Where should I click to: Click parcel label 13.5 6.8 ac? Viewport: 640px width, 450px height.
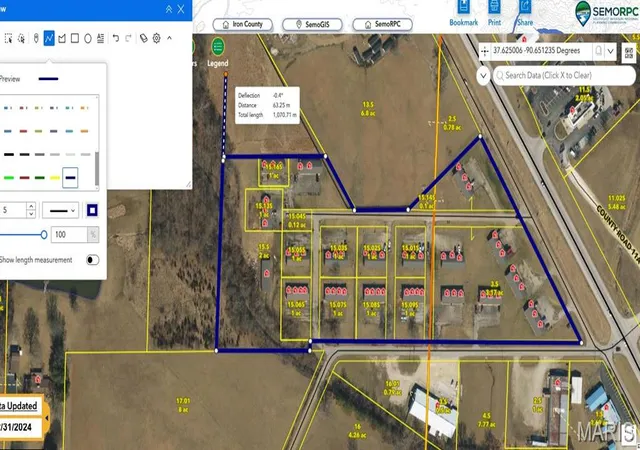(x=368, y=109)
